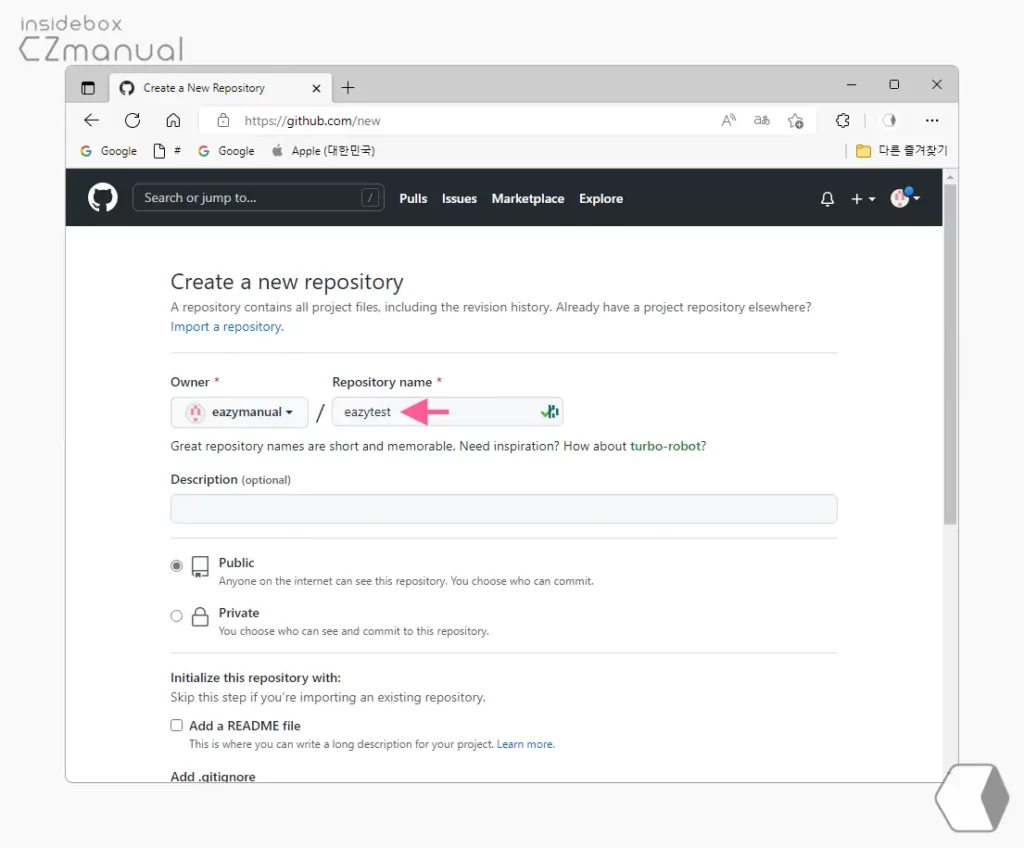Click the turbo-robot name suggestion link
Image resolution: width=1024 pixels, height=848 pixels.
point(666,447)
